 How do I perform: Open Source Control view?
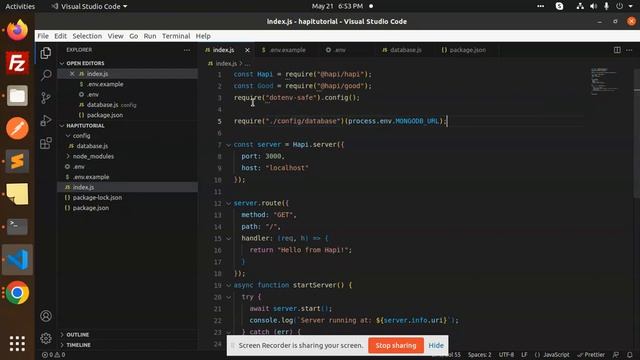click(x=46, y=98)
